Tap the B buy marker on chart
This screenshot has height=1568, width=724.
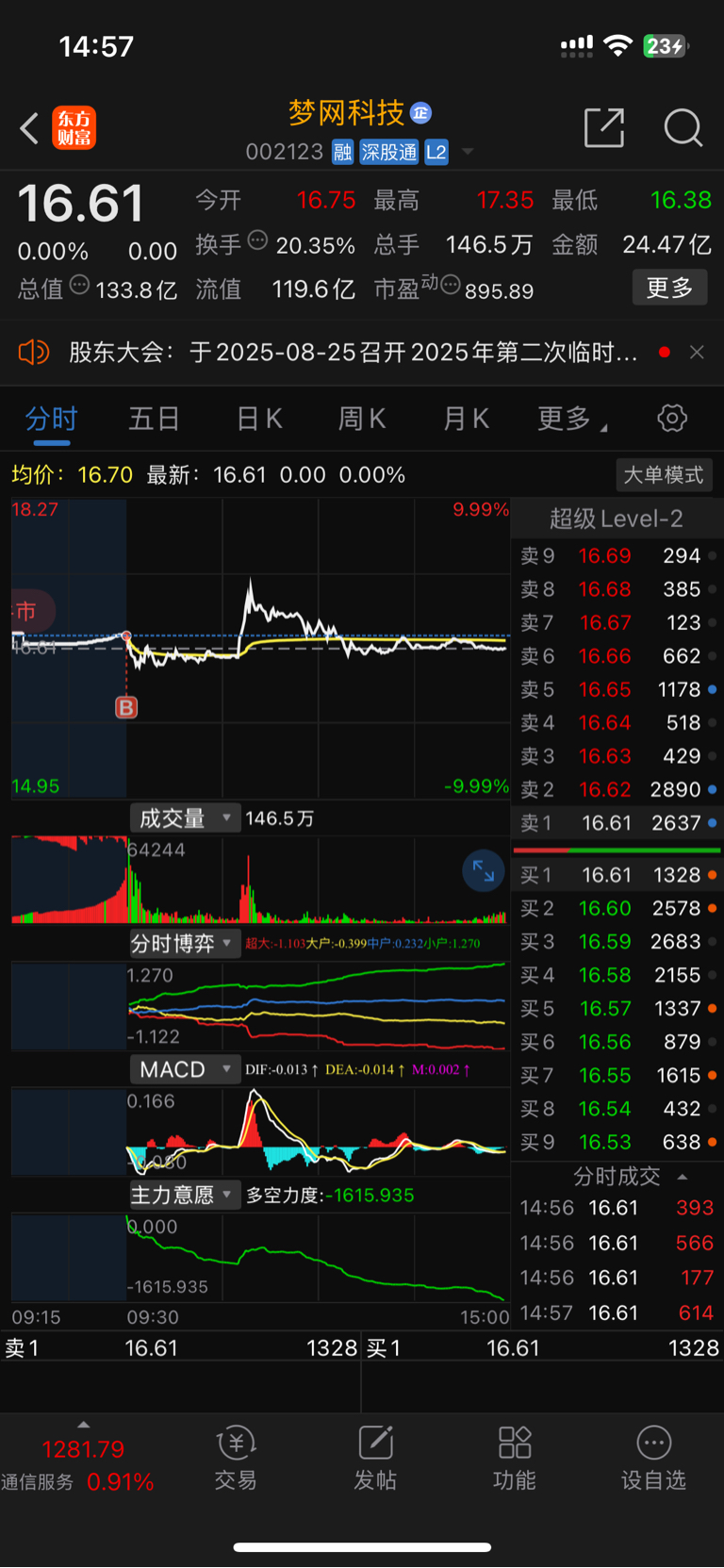pos(126,707)
